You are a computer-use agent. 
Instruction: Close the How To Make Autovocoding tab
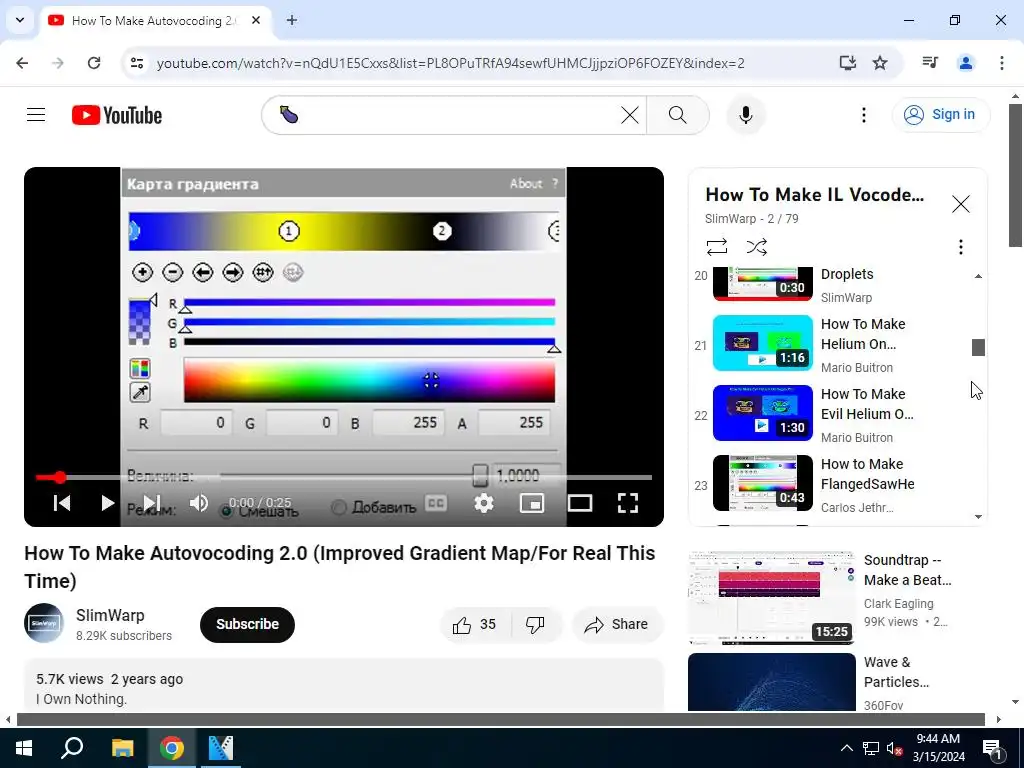coord(256,20)
